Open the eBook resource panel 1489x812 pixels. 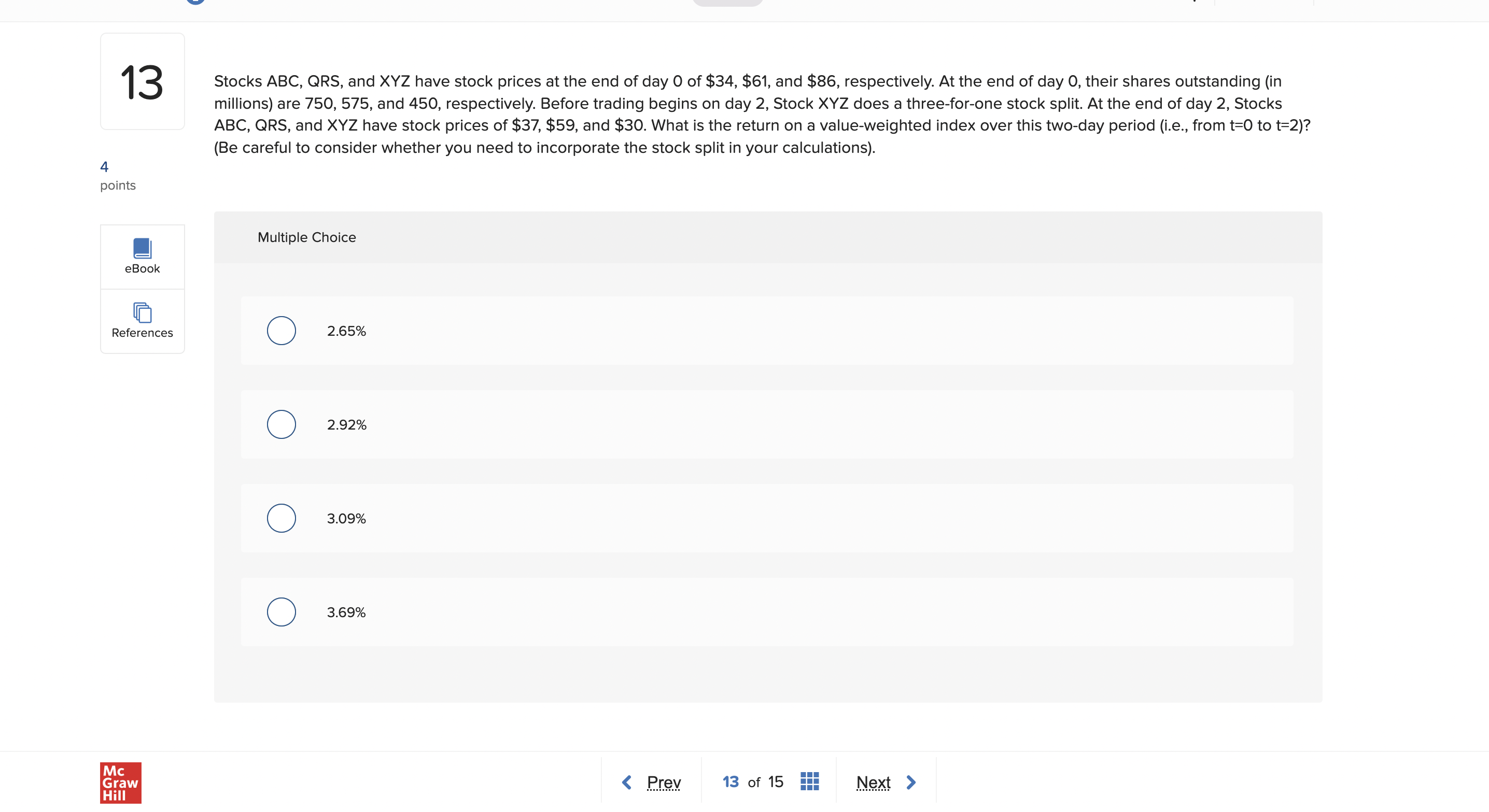coord(142,257)
